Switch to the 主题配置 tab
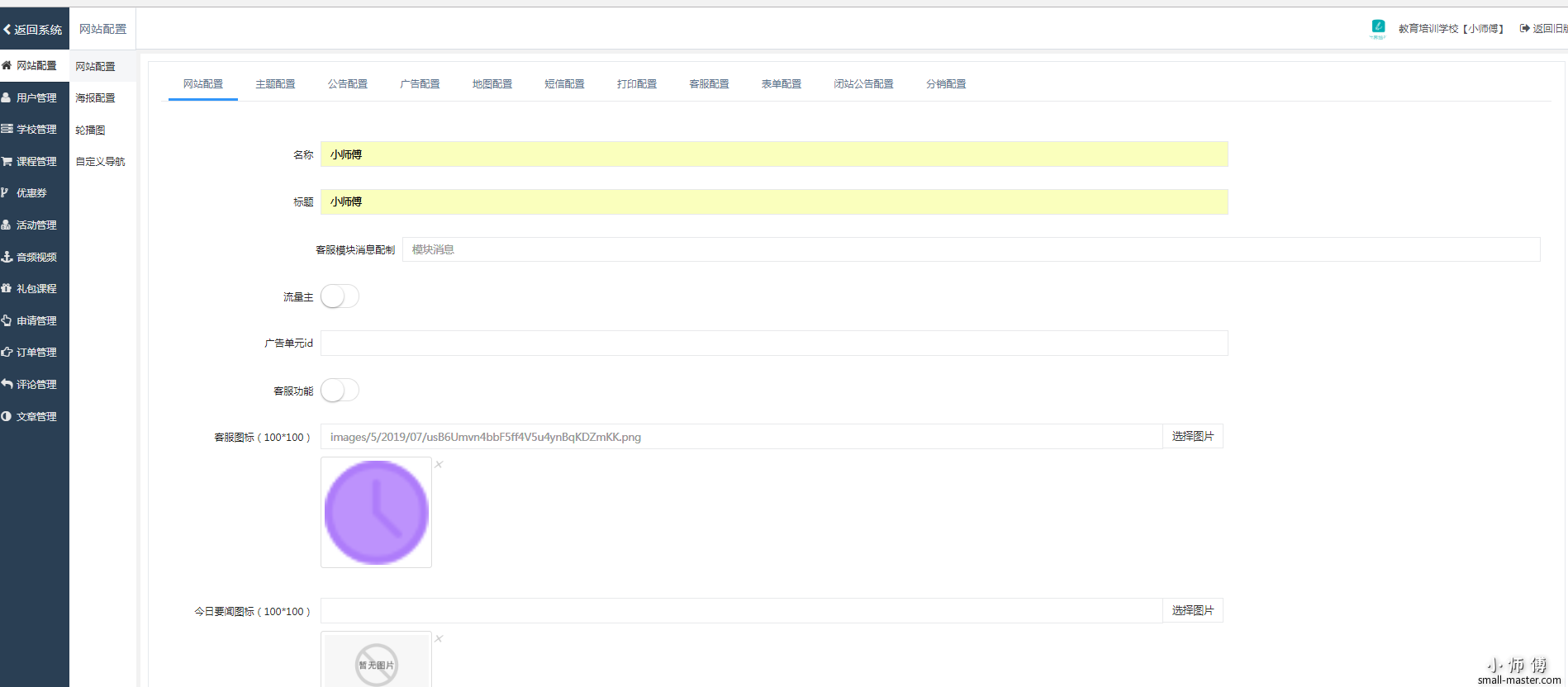Image resolution: width=1568 pixels, height=687 pixels. click(x=275, y=84)
